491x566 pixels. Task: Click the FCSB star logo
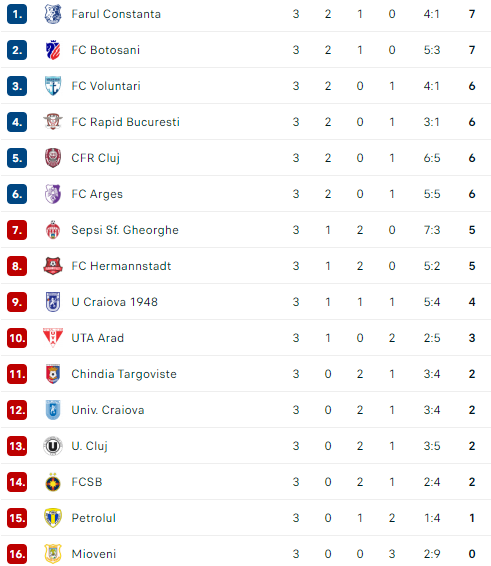point(53,482)
